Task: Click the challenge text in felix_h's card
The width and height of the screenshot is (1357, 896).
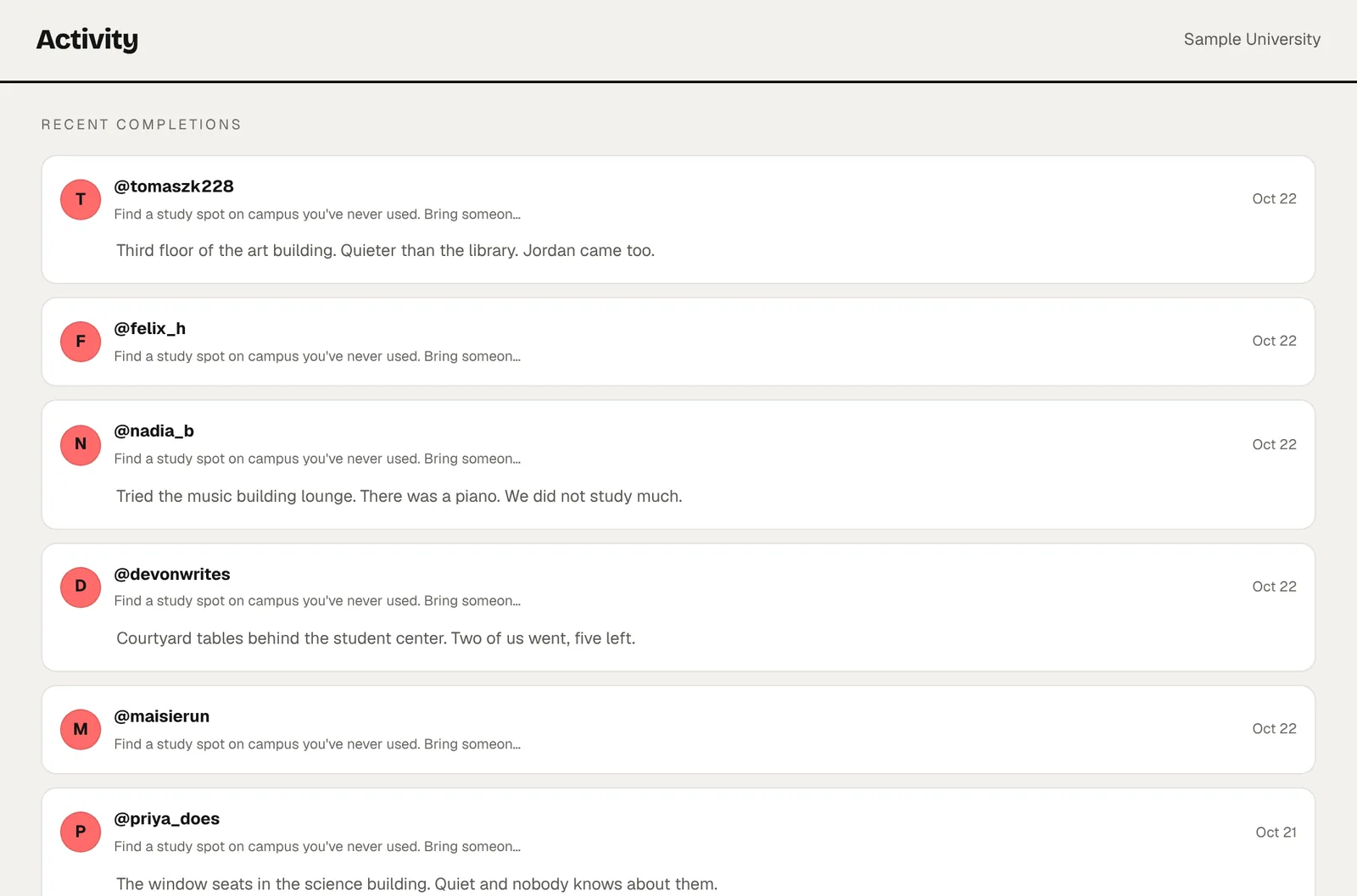Action: [317, 357]
